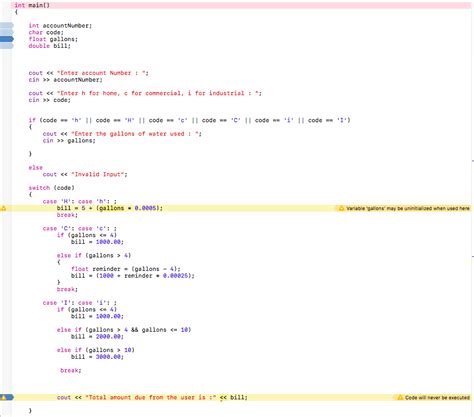Image resolution: width=474 pixels, height=417 pixels.
Task: Click the "Total amount due from the user is" string
Action: tap(151, 397)
